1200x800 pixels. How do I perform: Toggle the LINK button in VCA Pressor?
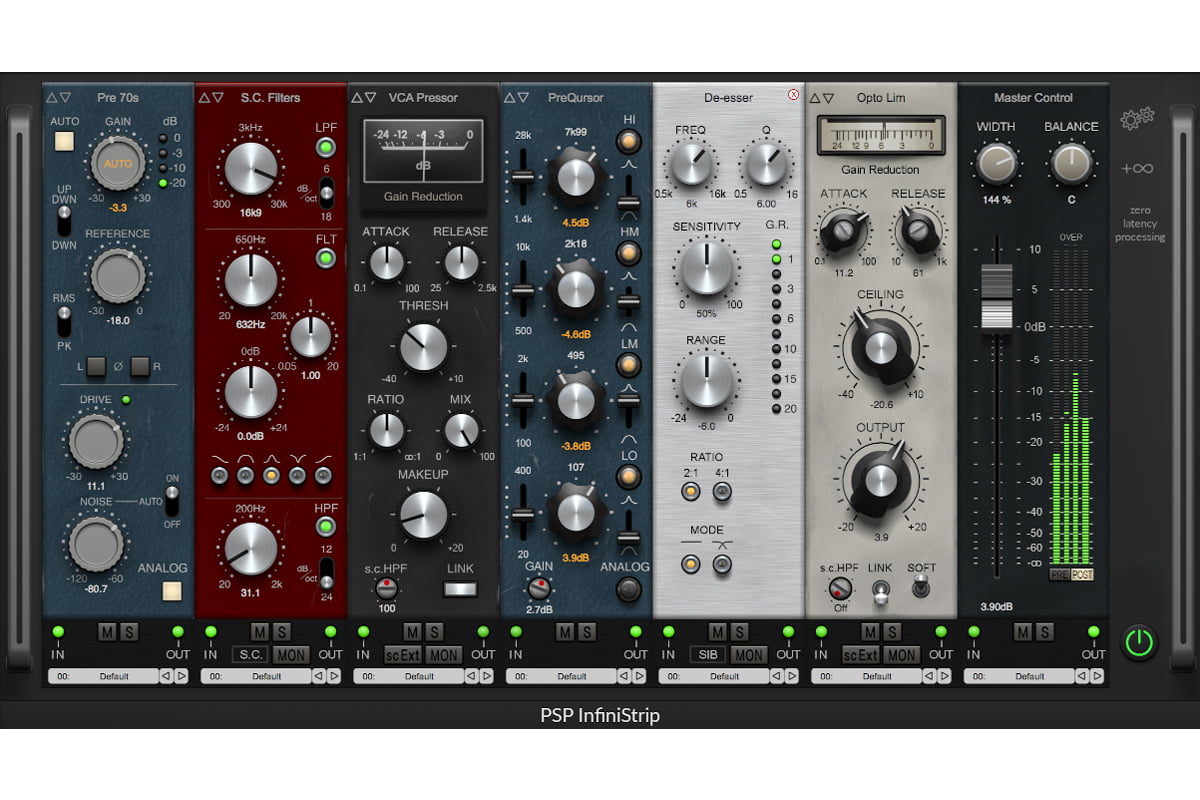pos(461,589)
